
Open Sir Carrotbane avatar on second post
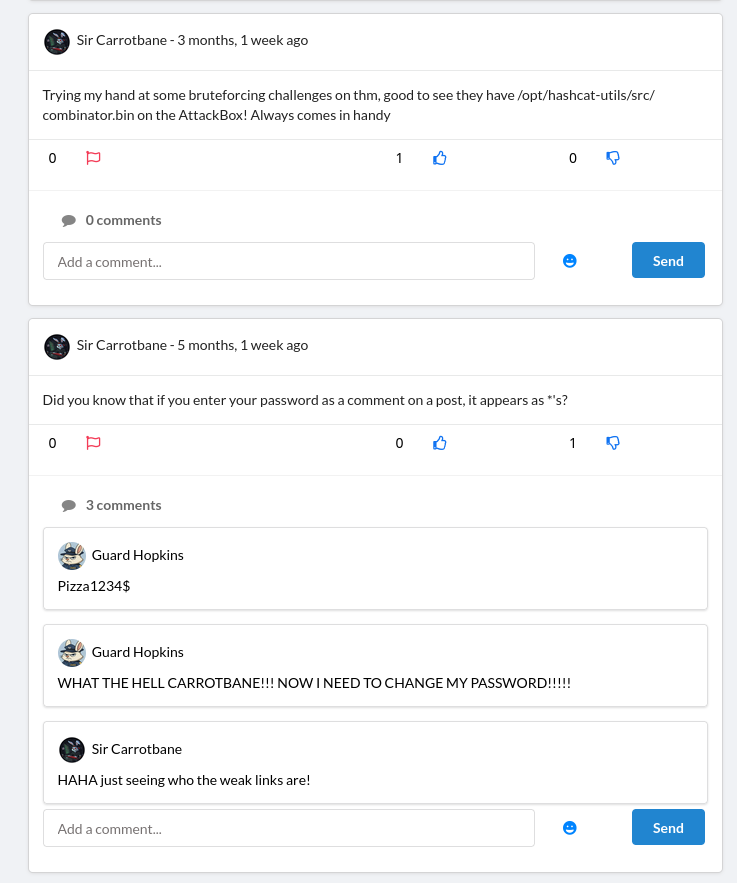(57, 346)
